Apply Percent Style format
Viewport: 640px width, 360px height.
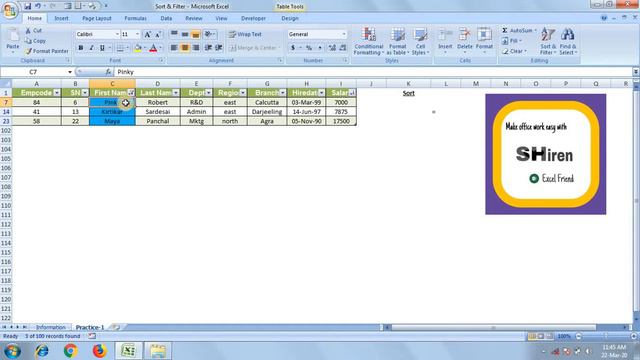tap(309, 48)
